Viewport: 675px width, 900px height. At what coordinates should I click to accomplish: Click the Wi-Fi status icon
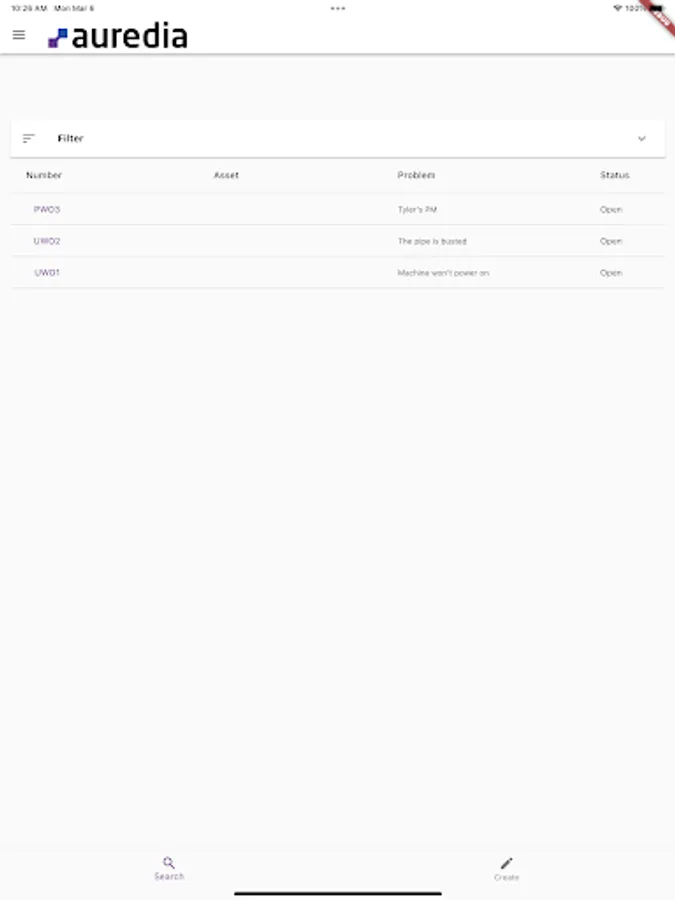click(617, 8)
